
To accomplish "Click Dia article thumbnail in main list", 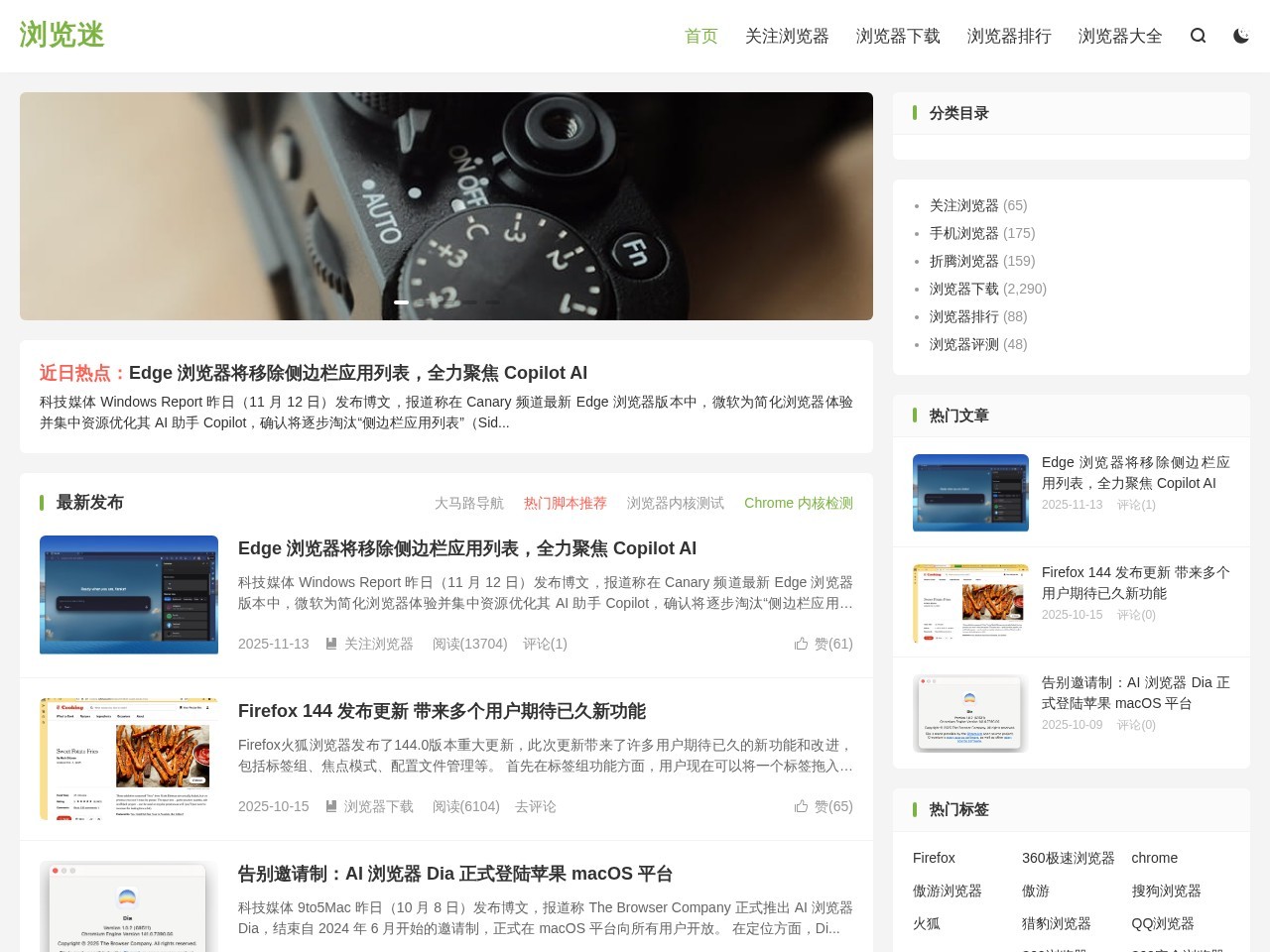I will tap(129, 906).
